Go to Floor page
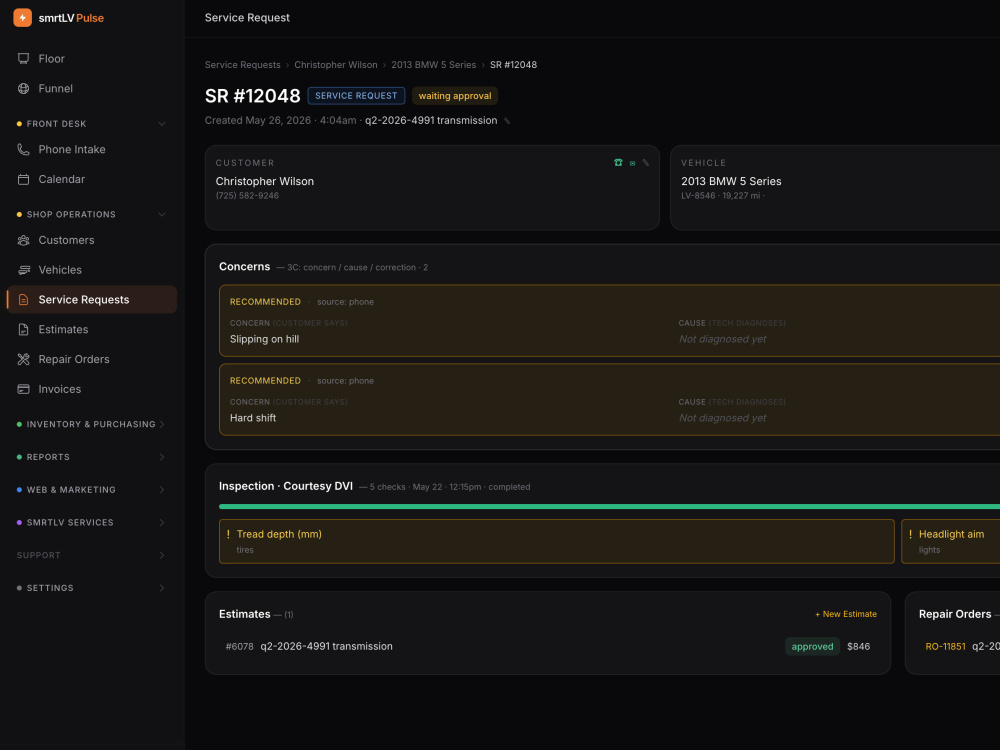Image resolution: width=1000 pixels, height=750 pixels. [x=92, y=59]
